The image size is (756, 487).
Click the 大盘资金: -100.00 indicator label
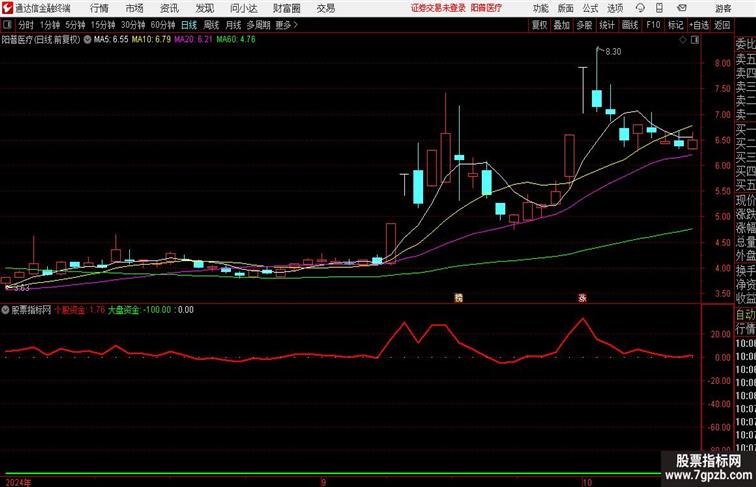tap(139, 310)
